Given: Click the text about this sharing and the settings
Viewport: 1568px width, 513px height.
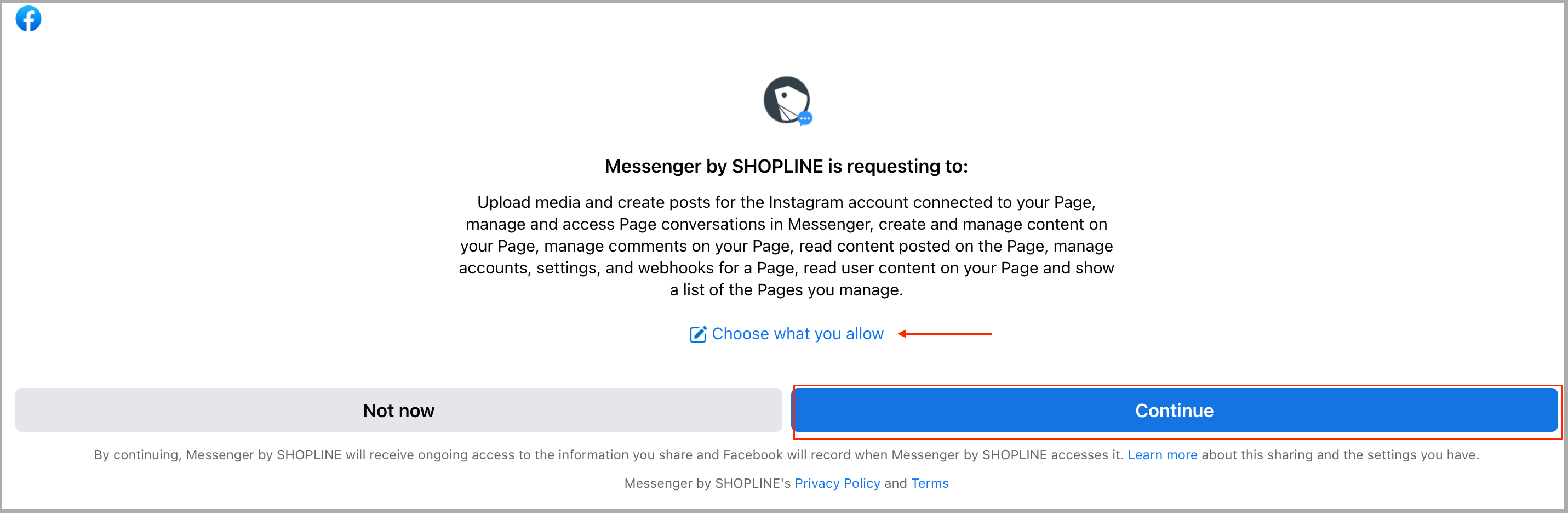Looking at the screenshot, I should (x=1340, y=454).
